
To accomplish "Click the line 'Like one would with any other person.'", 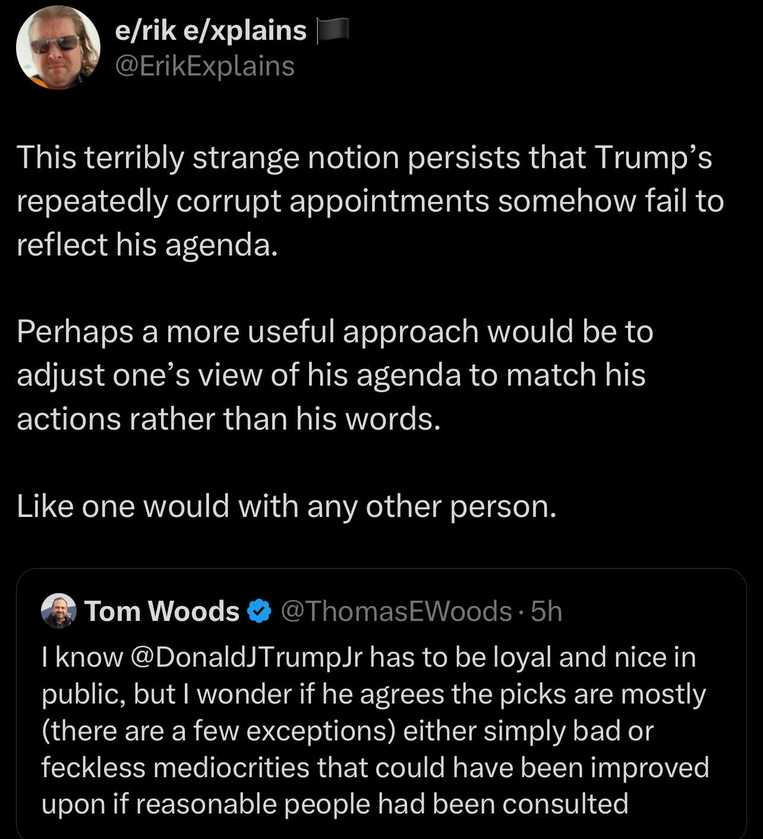I will (287, 506).
